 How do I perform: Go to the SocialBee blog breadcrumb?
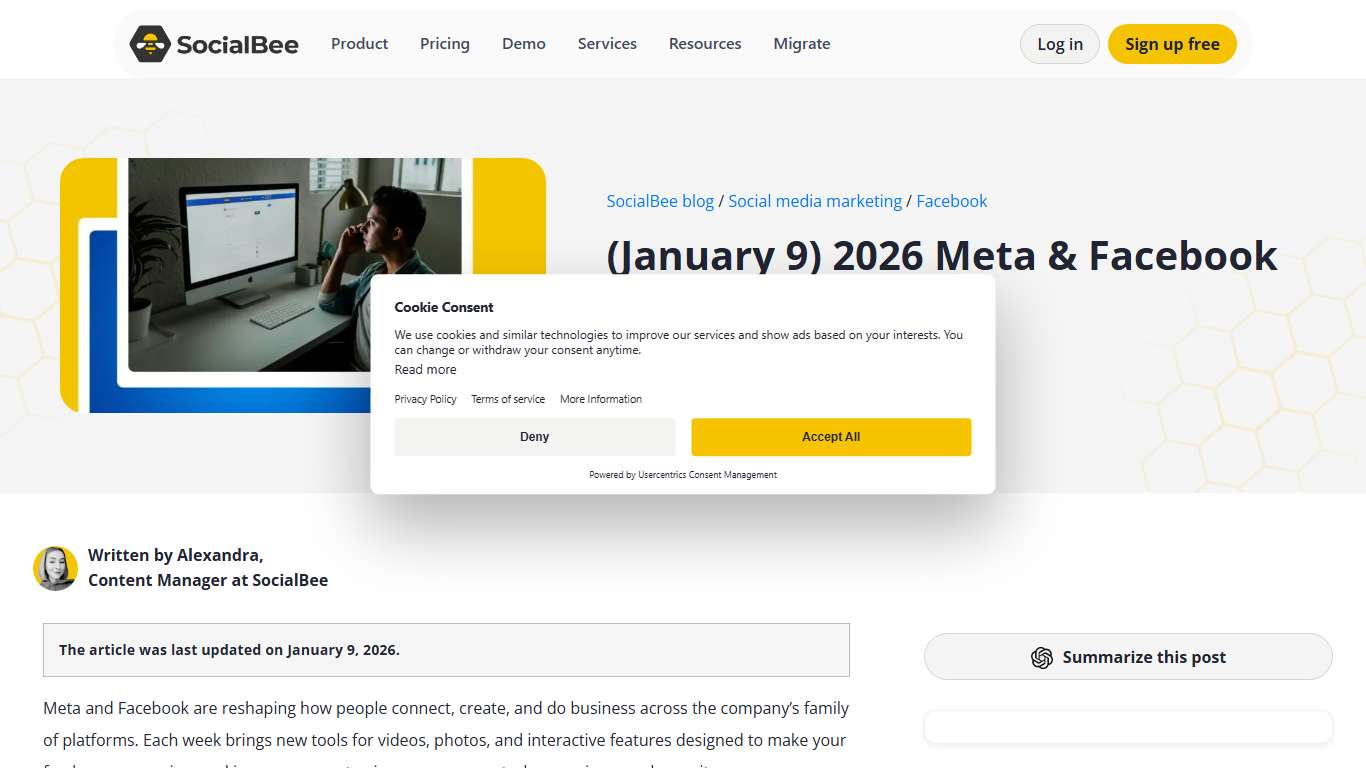coord(660,201)
